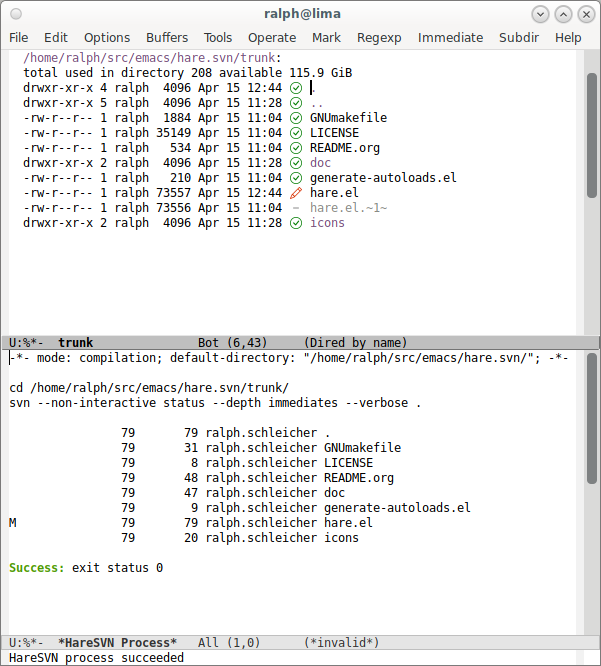Open the doc directory in dired

coord(320,163)
